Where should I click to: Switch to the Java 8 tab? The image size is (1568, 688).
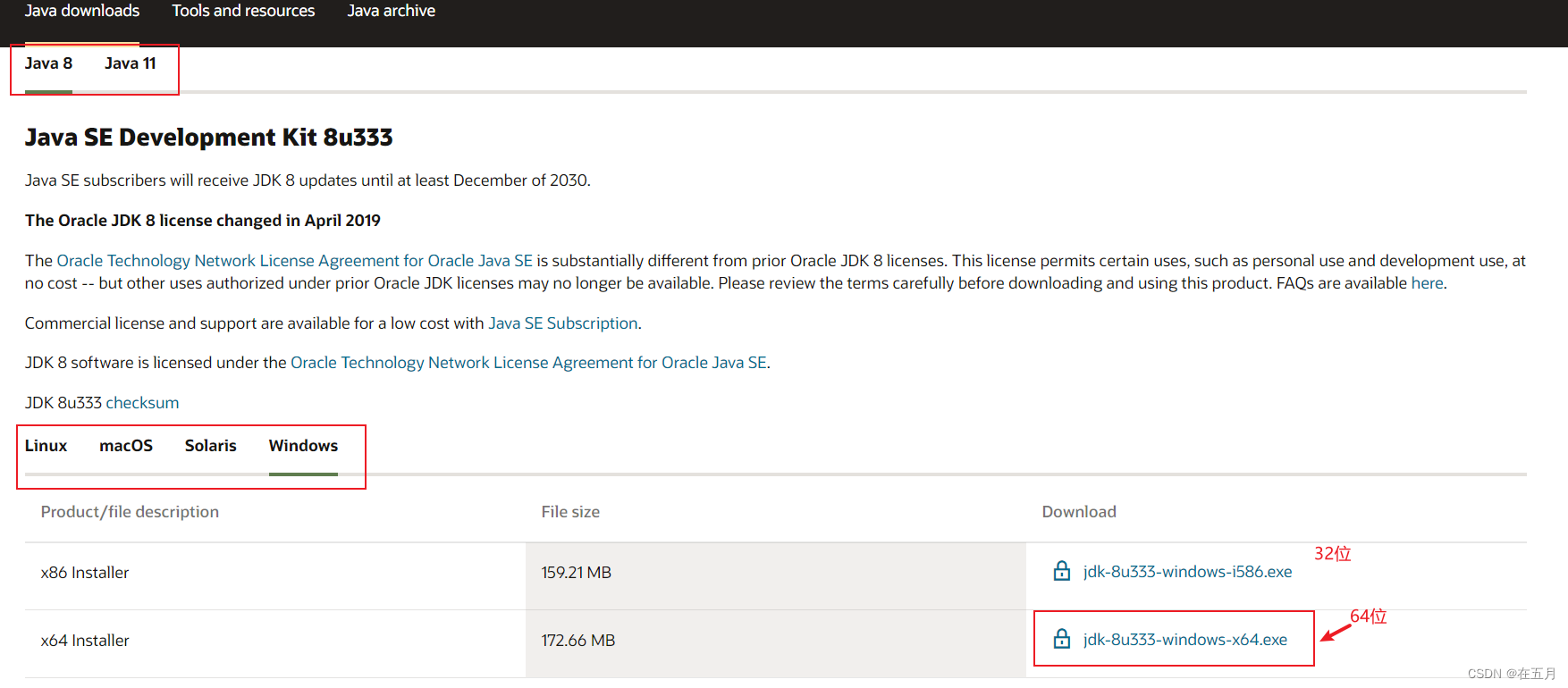pyautogui.click(x=48, y=63)
